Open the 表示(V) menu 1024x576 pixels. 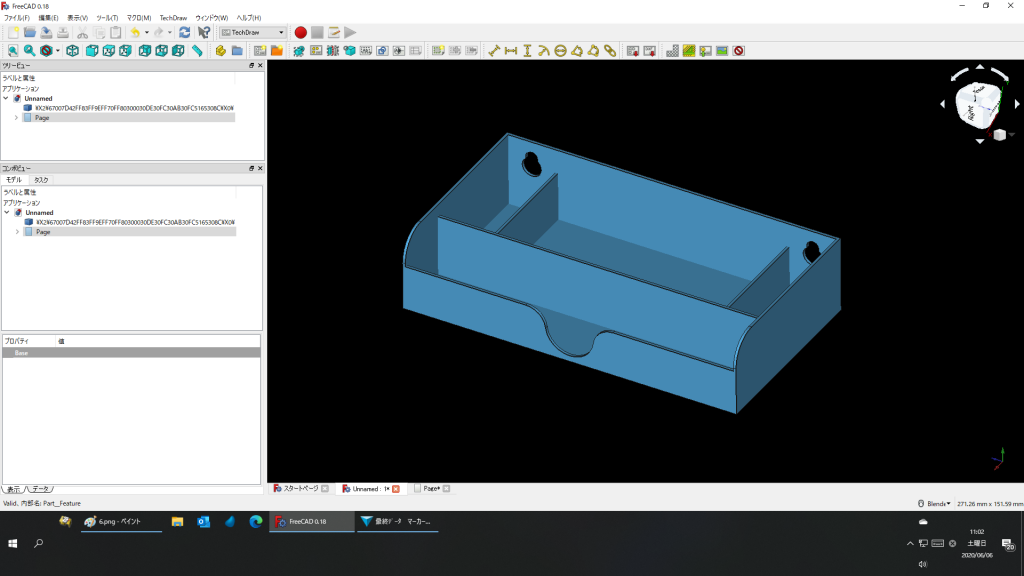click(77, 18)
